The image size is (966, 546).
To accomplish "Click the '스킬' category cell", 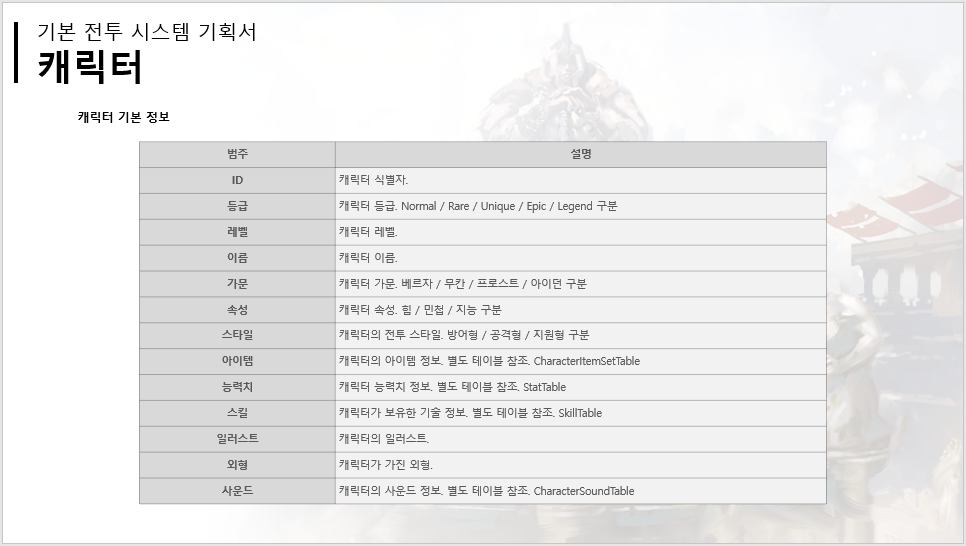I will point(237,413).
